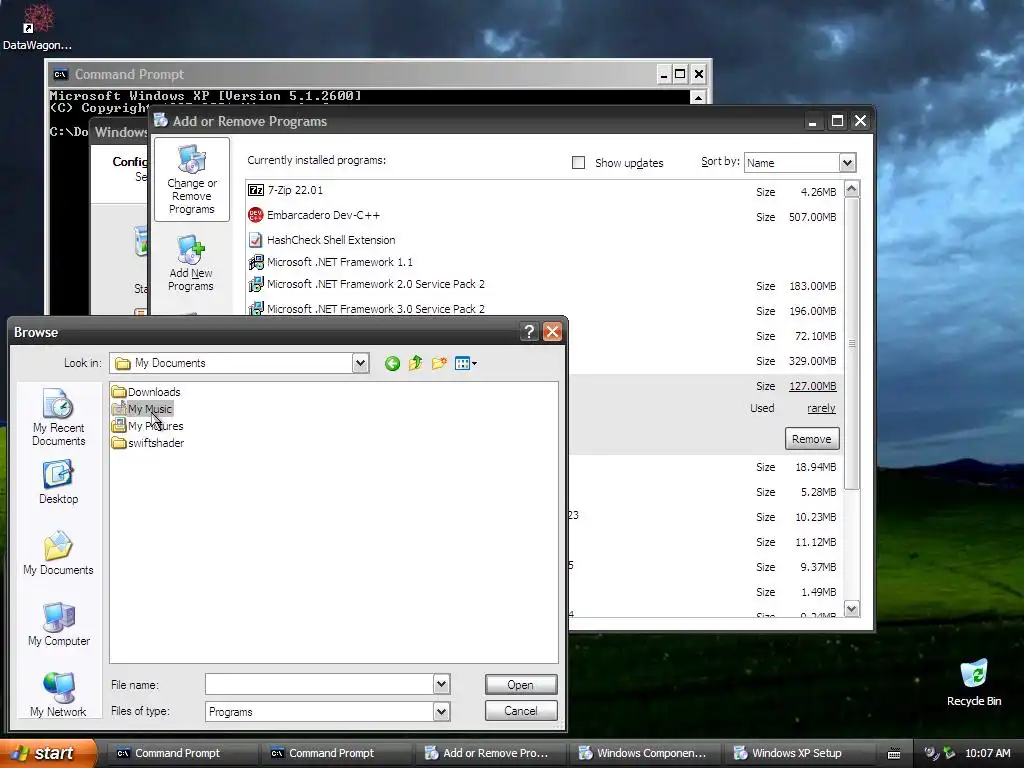Click the Browse dialog help question mark

pos(529,332)
